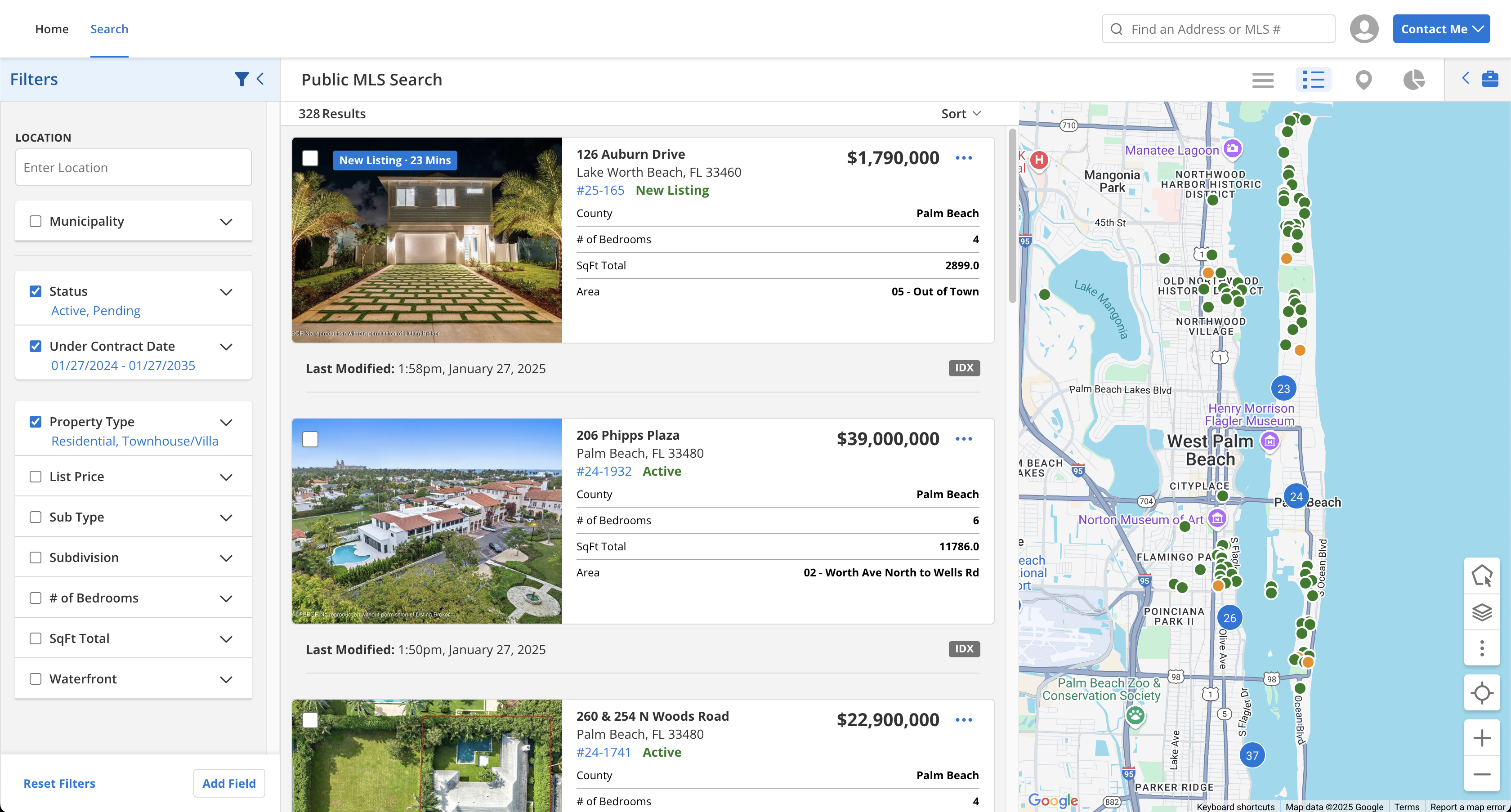Enable the Sub Type filter checkbox

pyautogui.click(x=36, y=517)
